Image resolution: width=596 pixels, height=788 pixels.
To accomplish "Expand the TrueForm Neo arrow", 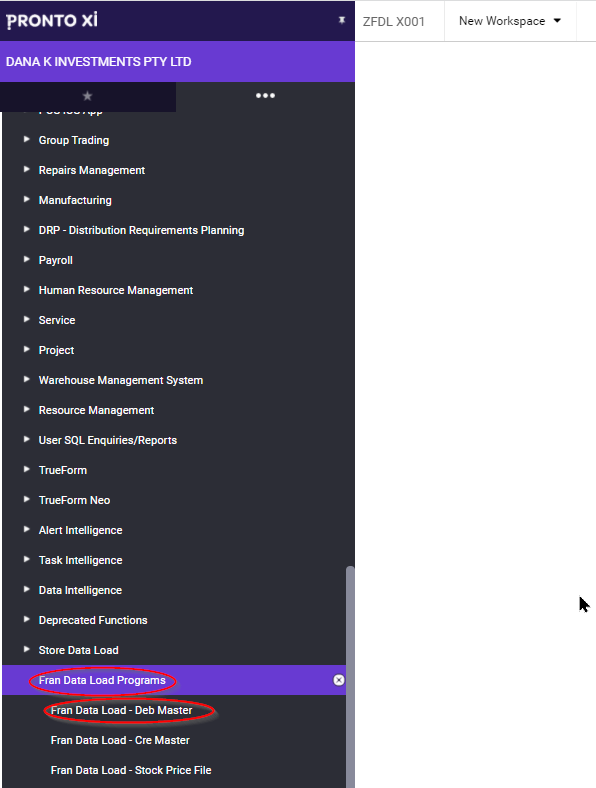I will [x=27, y=500].
